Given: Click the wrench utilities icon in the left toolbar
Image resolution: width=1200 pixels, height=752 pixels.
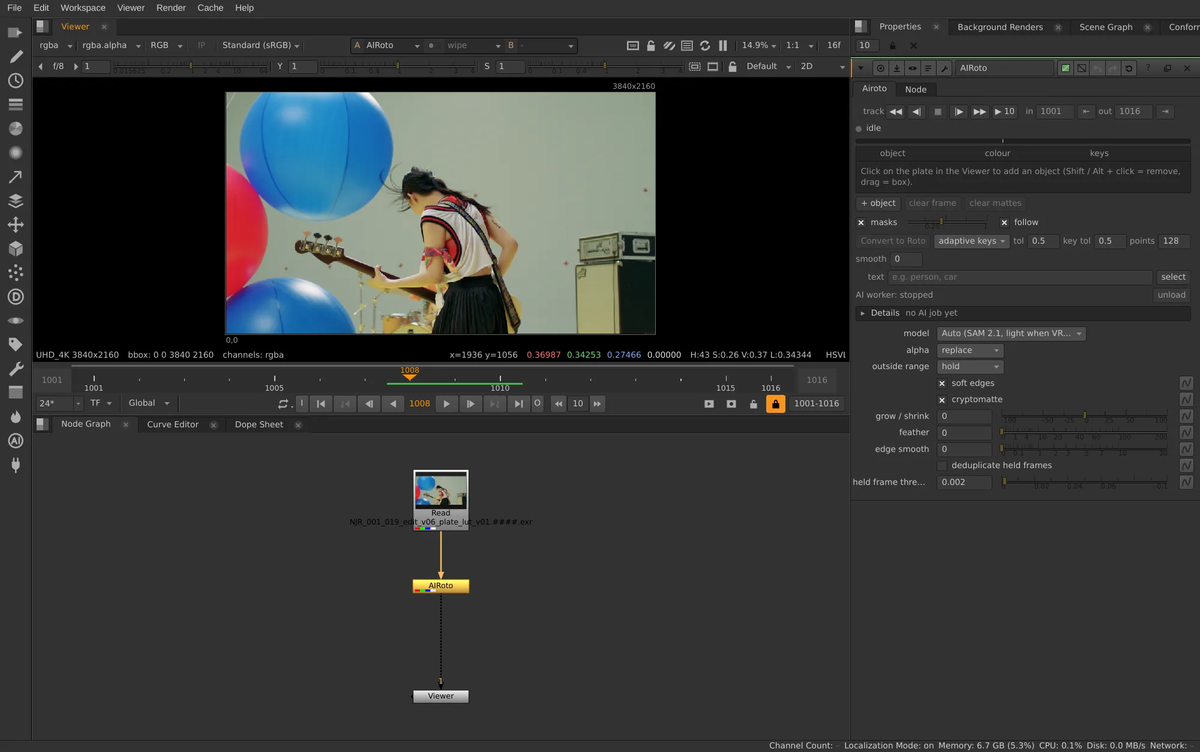Looking at the screenshot, I should 16,369.
